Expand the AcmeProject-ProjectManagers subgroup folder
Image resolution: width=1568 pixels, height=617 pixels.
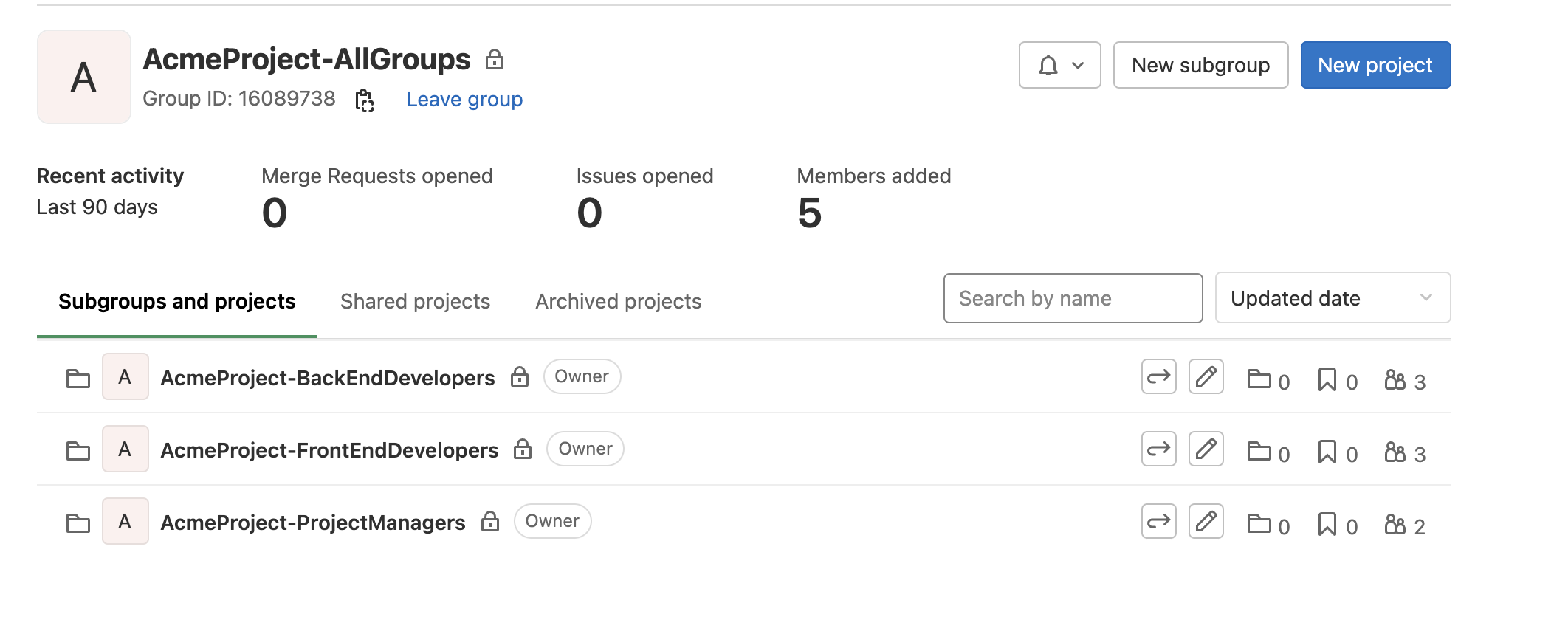[78, 523]
